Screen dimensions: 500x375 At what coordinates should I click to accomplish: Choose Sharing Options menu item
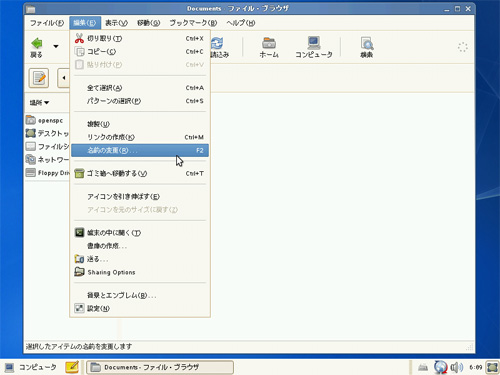point(140,272)
